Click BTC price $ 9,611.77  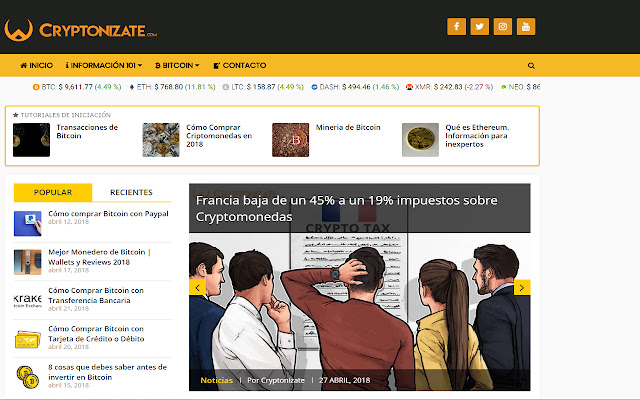click(76, 87)
